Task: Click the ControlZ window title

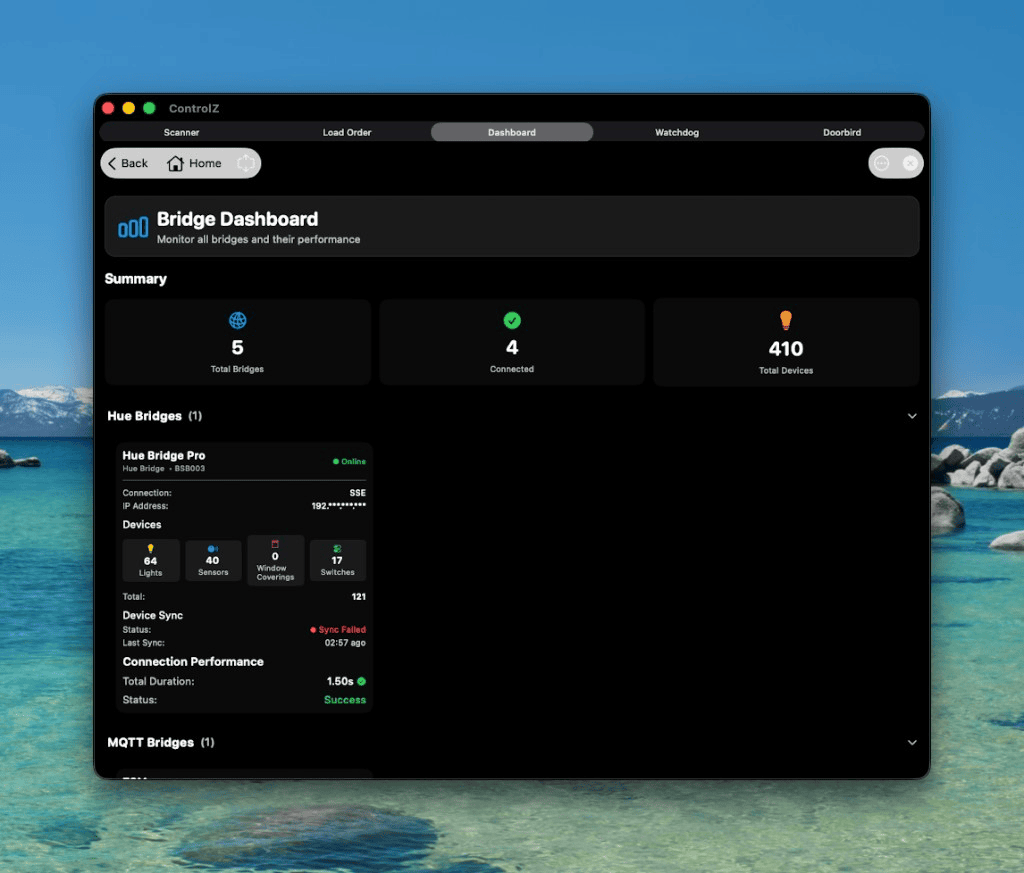Action: (x=194, y=108)
